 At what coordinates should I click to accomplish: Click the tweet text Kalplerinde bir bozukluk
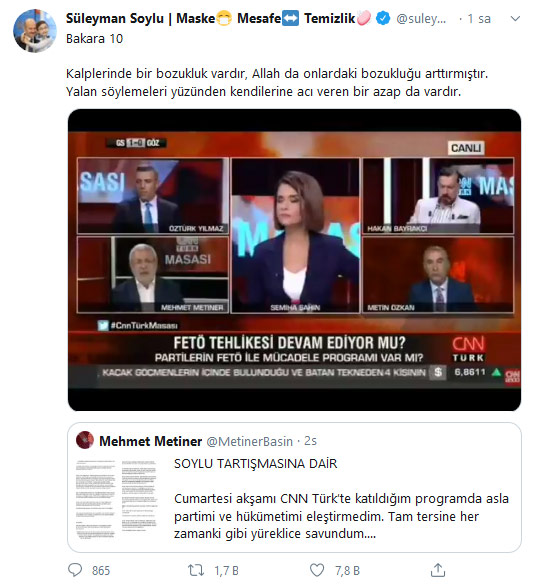click(x=277, y=82)
